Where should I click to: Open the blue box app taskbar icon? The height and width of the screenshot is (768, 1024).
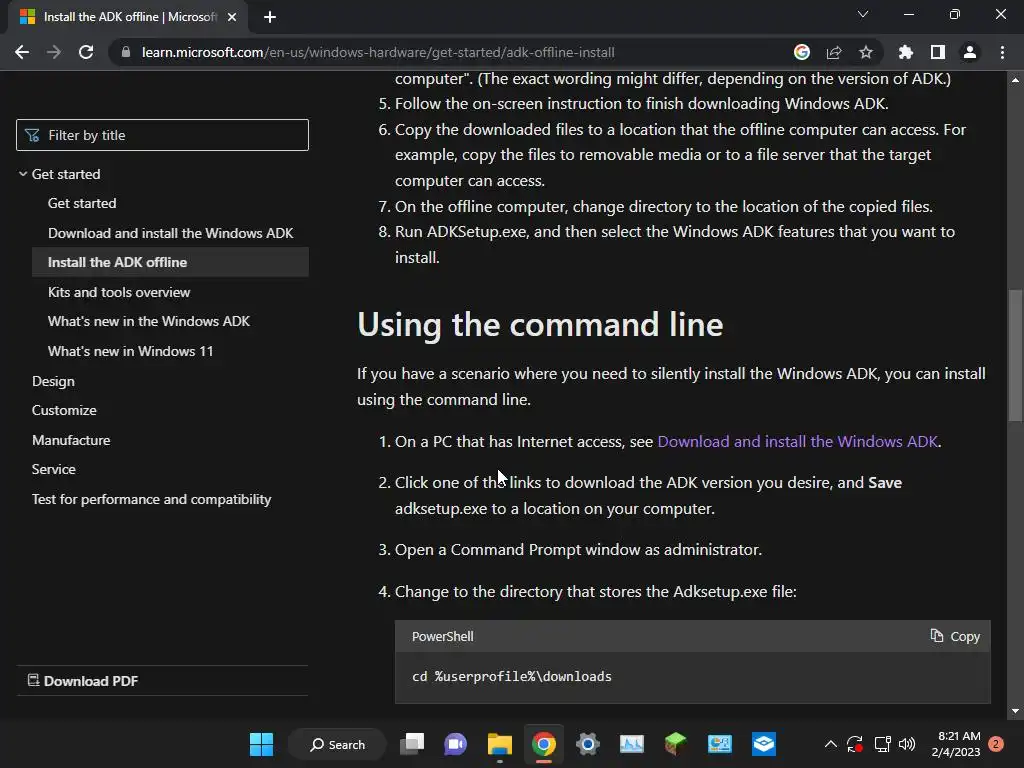[763, 744]
